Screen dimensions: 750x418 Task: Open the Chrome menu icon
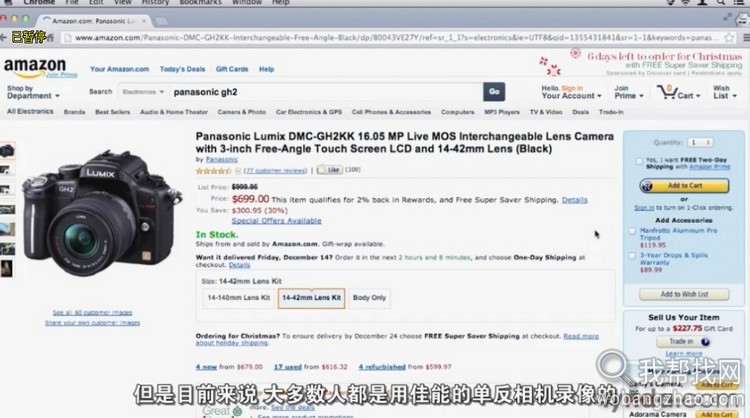coord(745,38)
